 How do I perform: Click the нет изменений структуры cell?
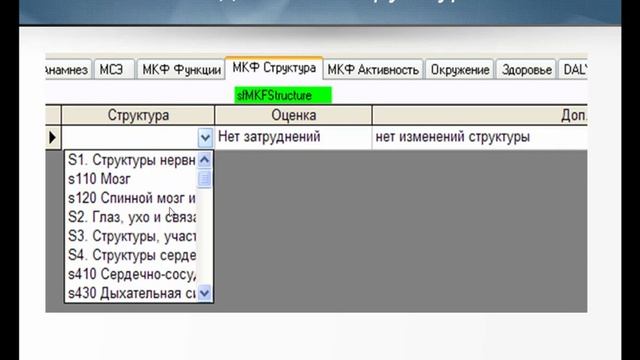coord(480,137)
